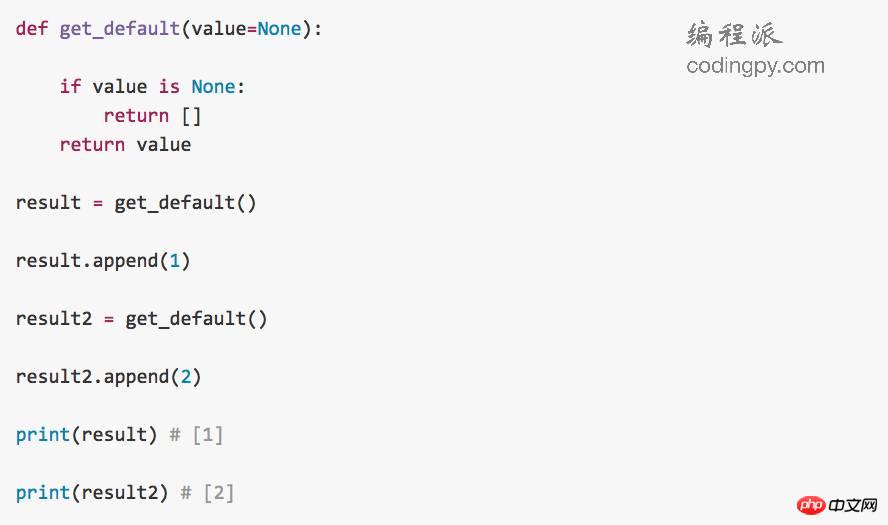Open the codingpy.com watermark link
Image resolution: width=888 pixels, height=525 pixels.
point(755,66)
